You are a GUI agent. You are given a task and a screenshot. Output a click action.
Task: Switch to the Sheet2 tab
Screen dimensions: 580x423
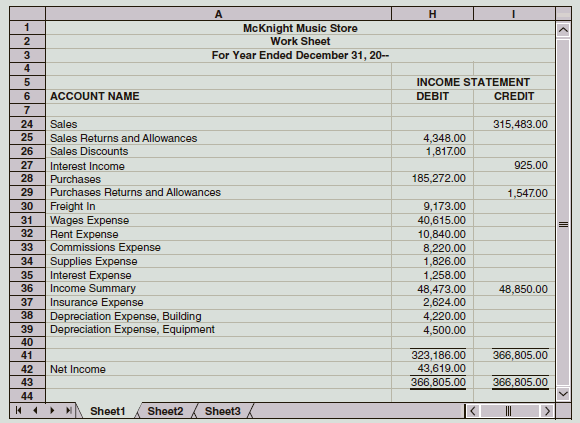(165, 411)
